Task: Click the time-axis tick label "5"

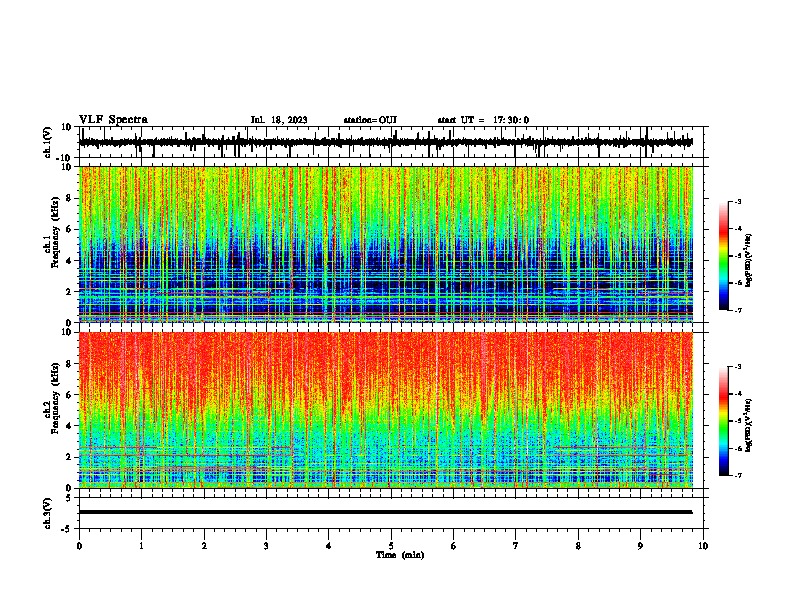Action: point(391,546)
